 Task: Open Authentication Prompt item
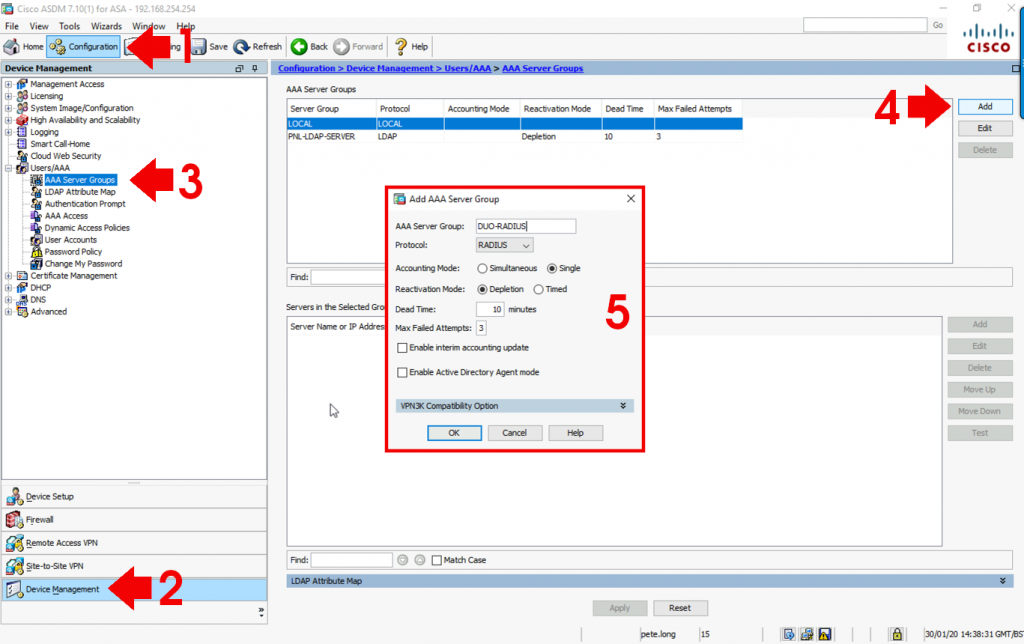[85, 204]
